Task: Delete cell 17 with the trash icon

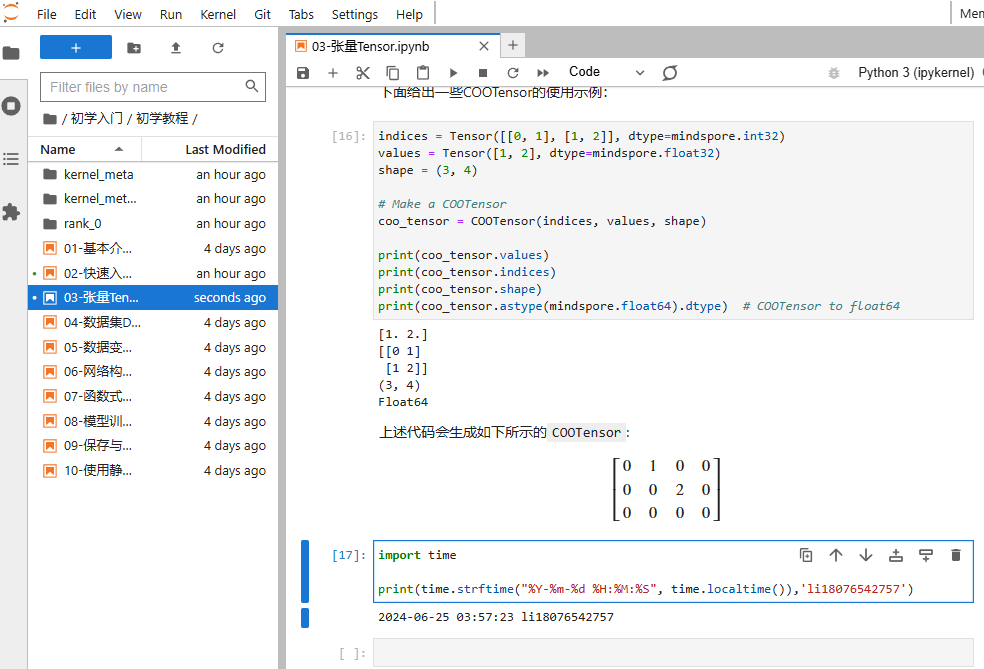Action: click(956, 555)
